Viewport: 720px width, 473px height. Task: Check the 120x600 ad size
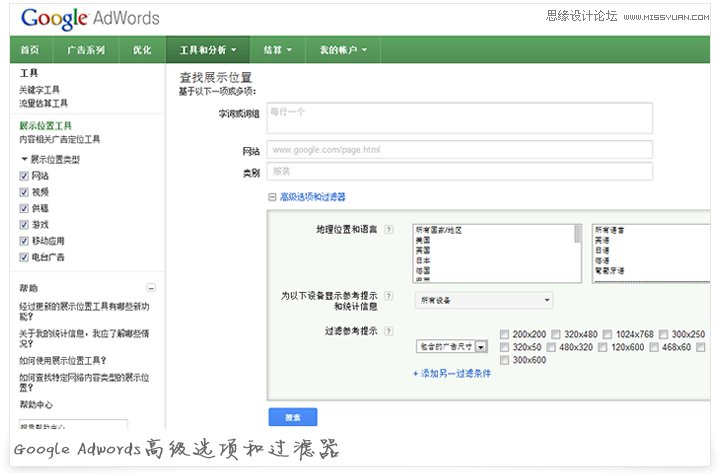pyautogui.click(x=603, y=347)
